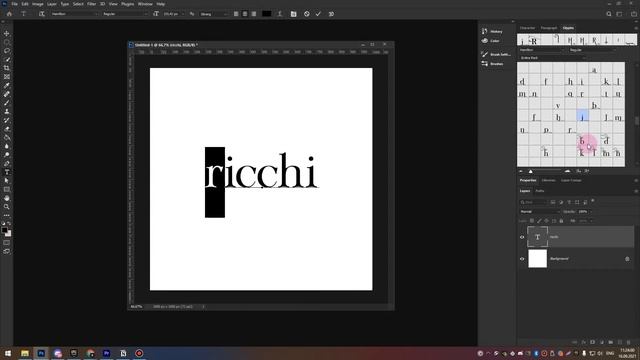This screenshot has width=640, height=360.
Task: Click the Background layer lock icon
Action: pyautogui.click(x=627, y=259)
